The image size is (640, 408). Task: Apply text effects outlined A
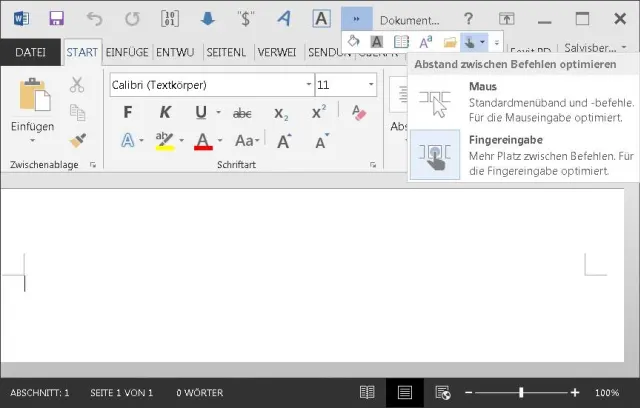click(x=128, y=141)
